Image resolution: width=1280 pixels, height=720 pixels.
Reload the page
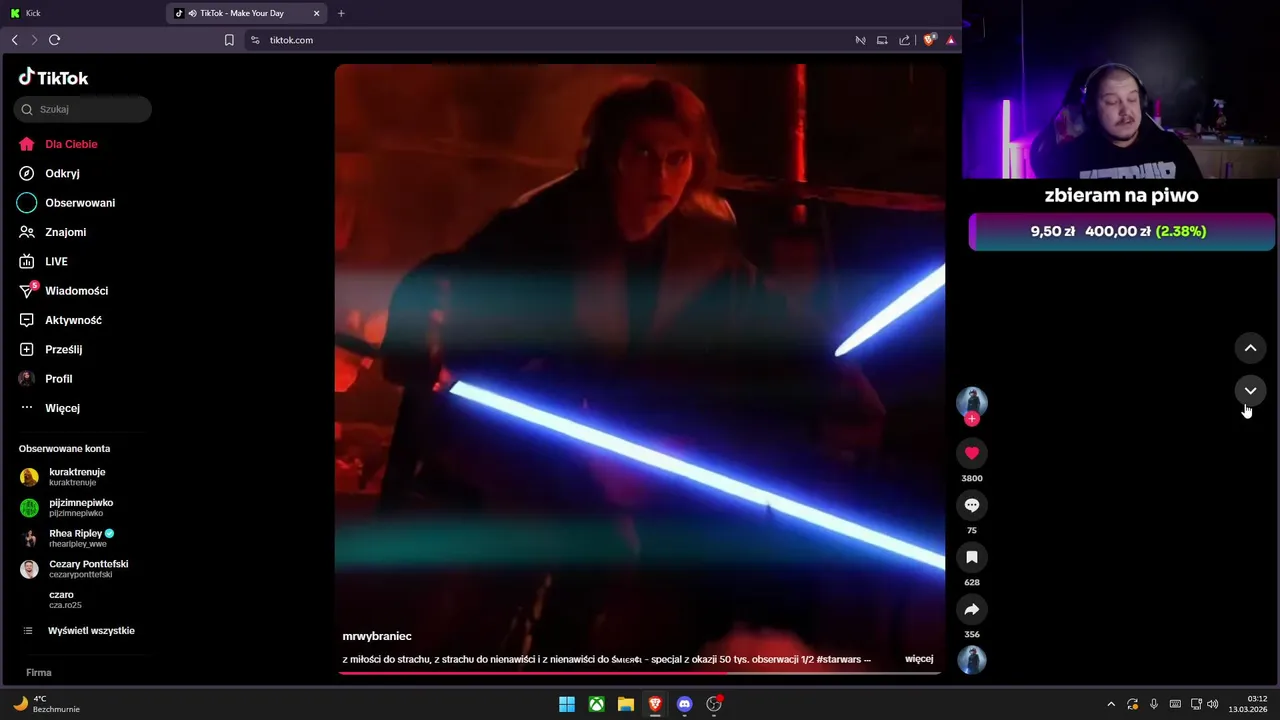(x=55, y=40)
